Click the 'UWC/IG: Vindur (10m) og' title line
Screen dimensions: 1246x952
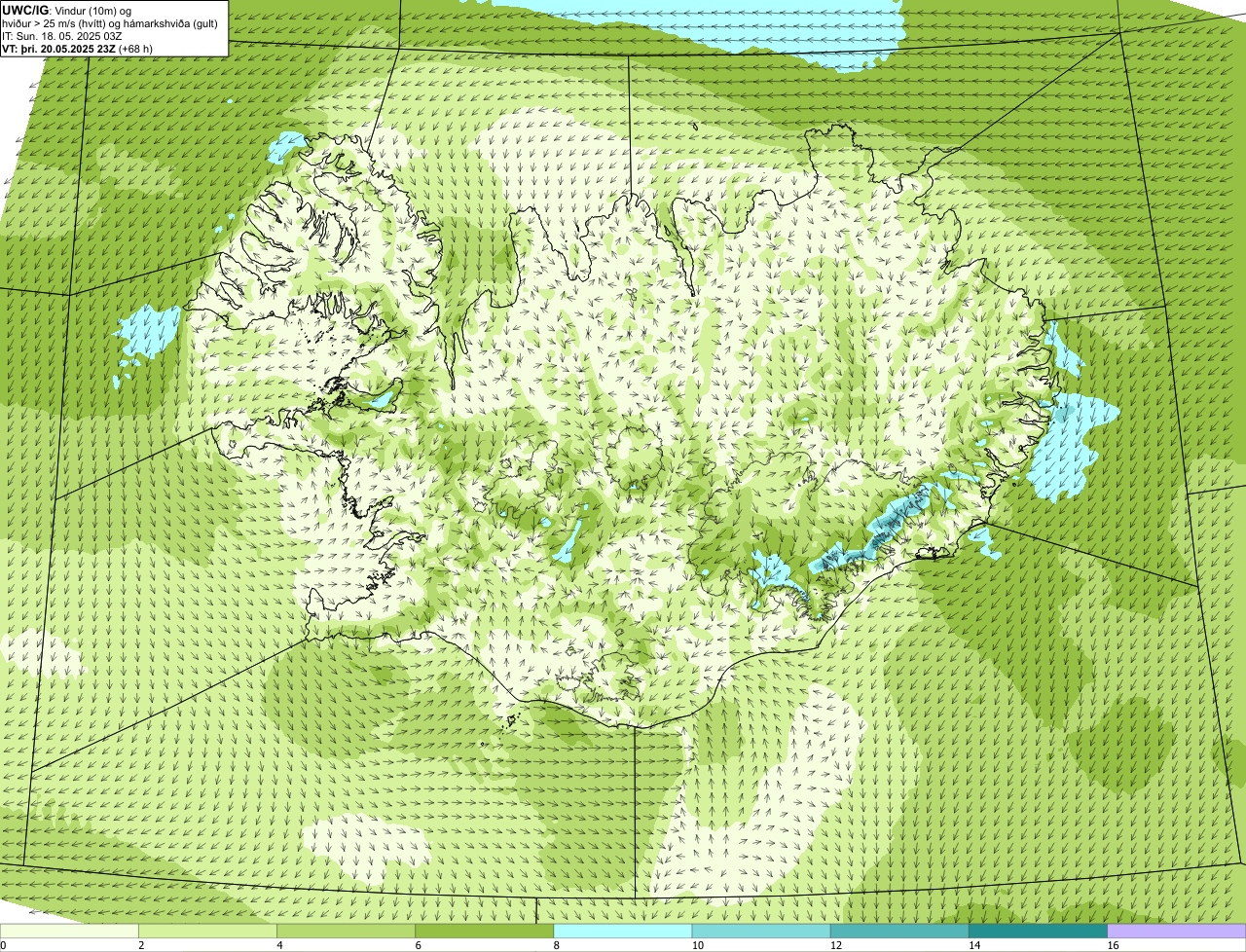[x=67, y=10]
